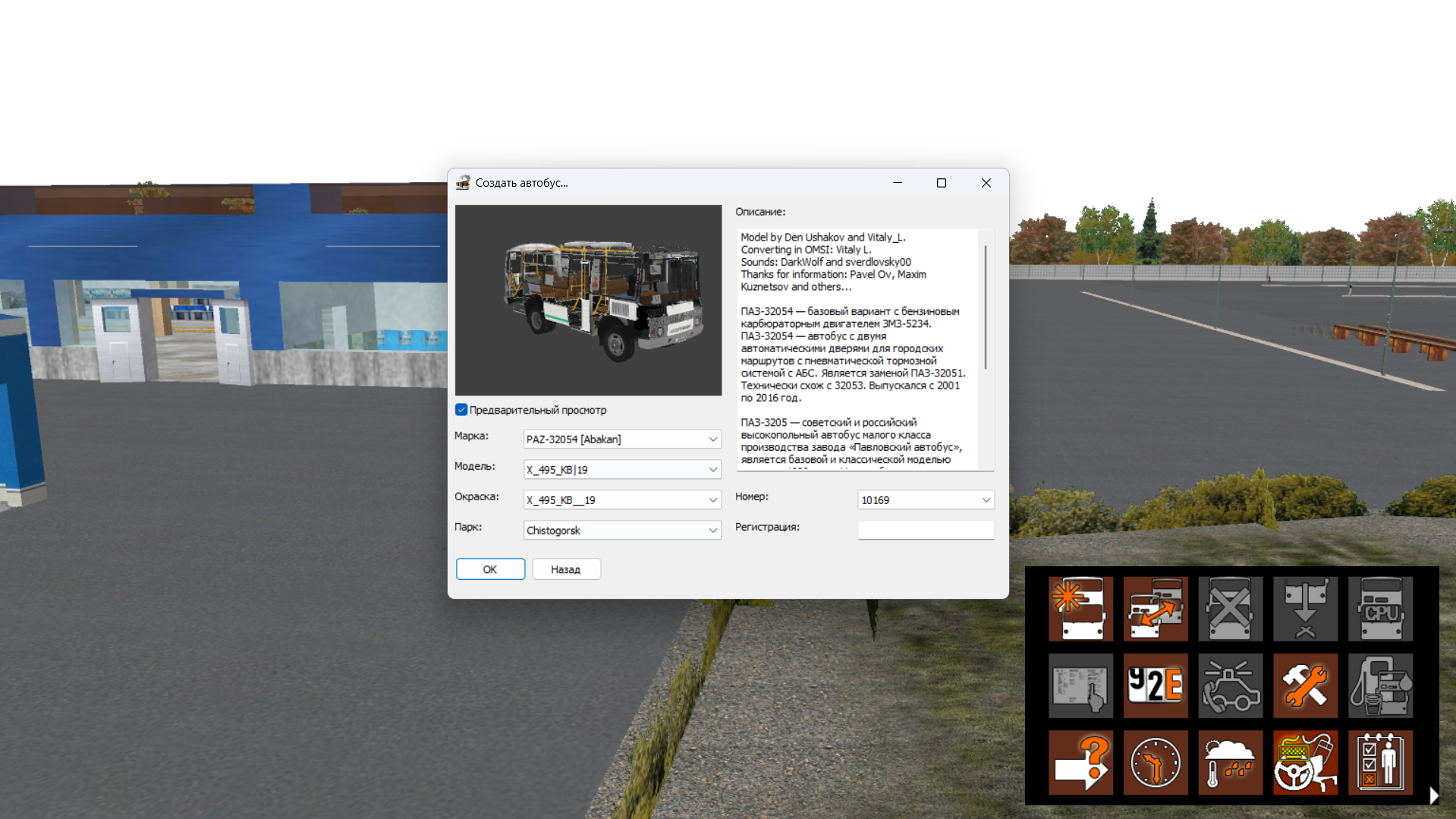Image resolution: width=1456 pixels, height=819 pixels.
Task: Click the OK button
Action: pyautogui.click(x=490, y=569)
